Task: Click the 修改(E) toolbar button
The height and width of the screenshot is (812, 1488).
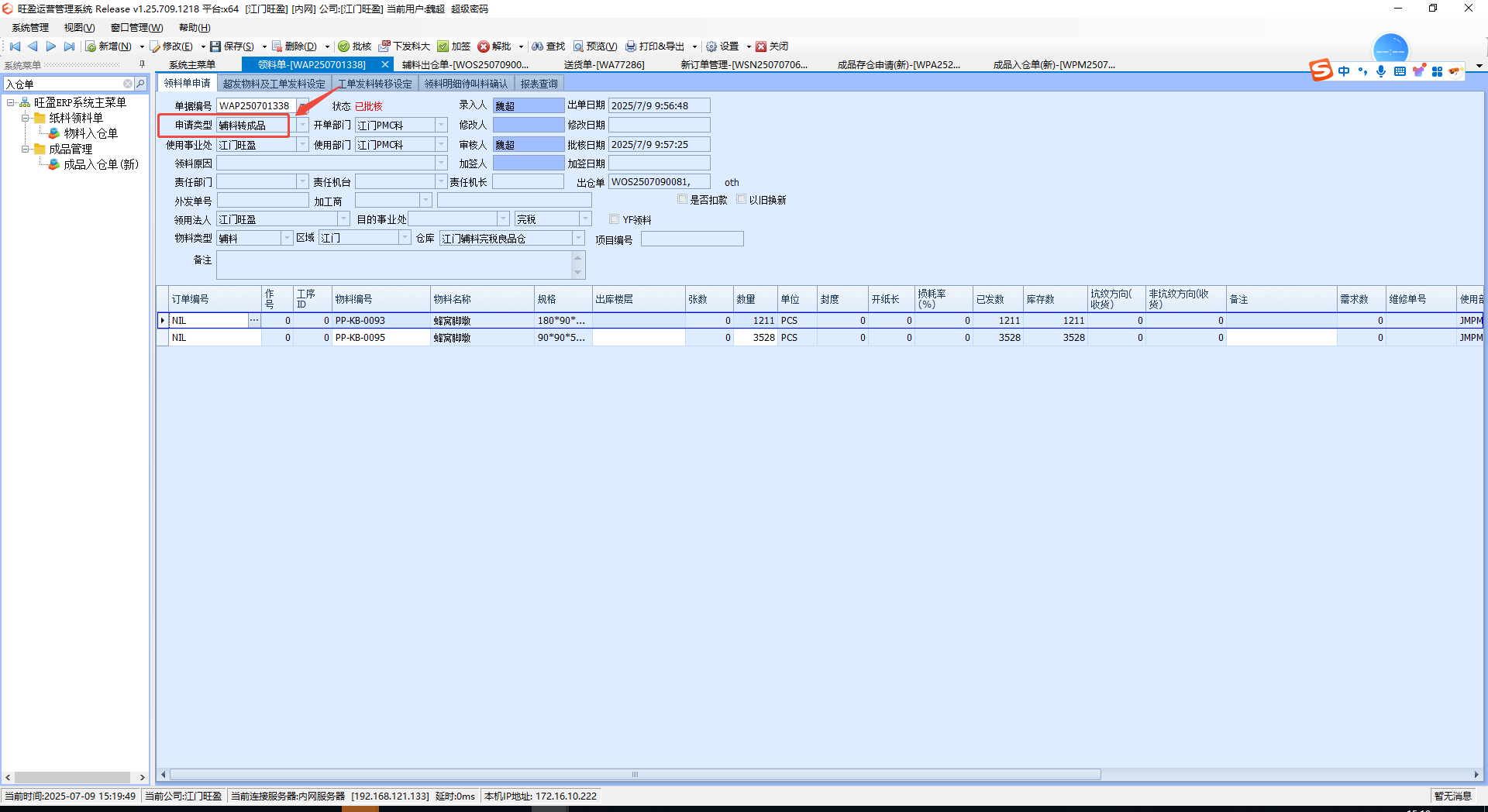Action: point(172,46)
